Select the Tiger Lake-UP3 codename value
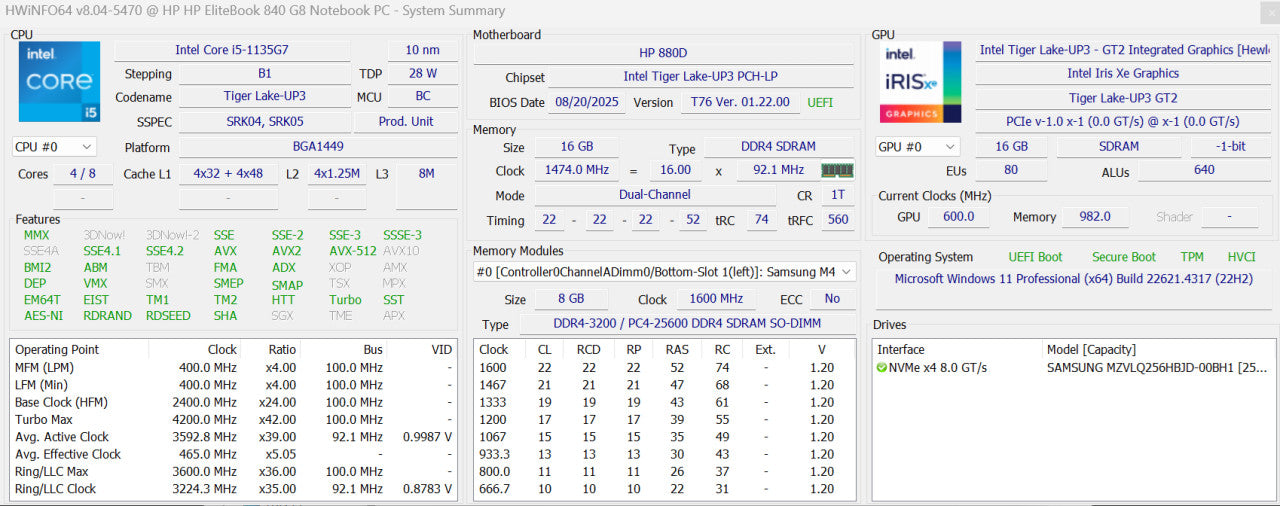Viewport: 1280px width, 506px height. coord(265,98)
